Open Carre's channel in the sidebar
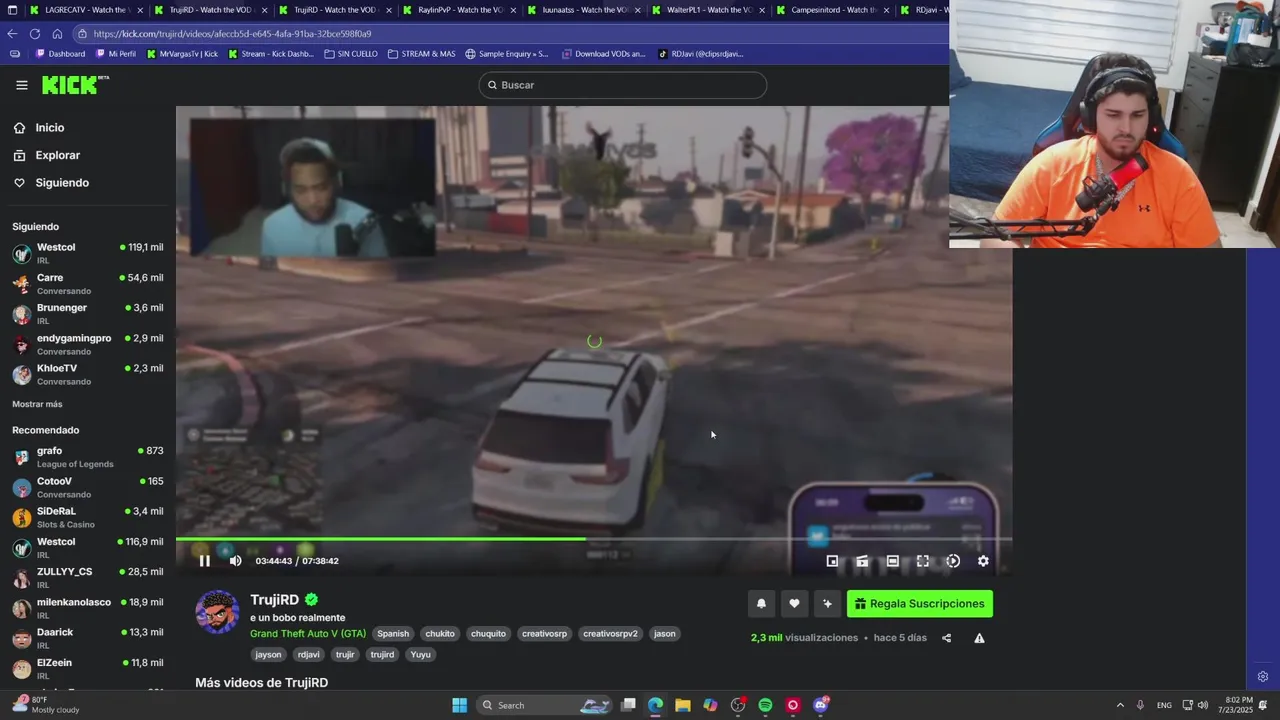1280x720 pixels. (88, 284)
